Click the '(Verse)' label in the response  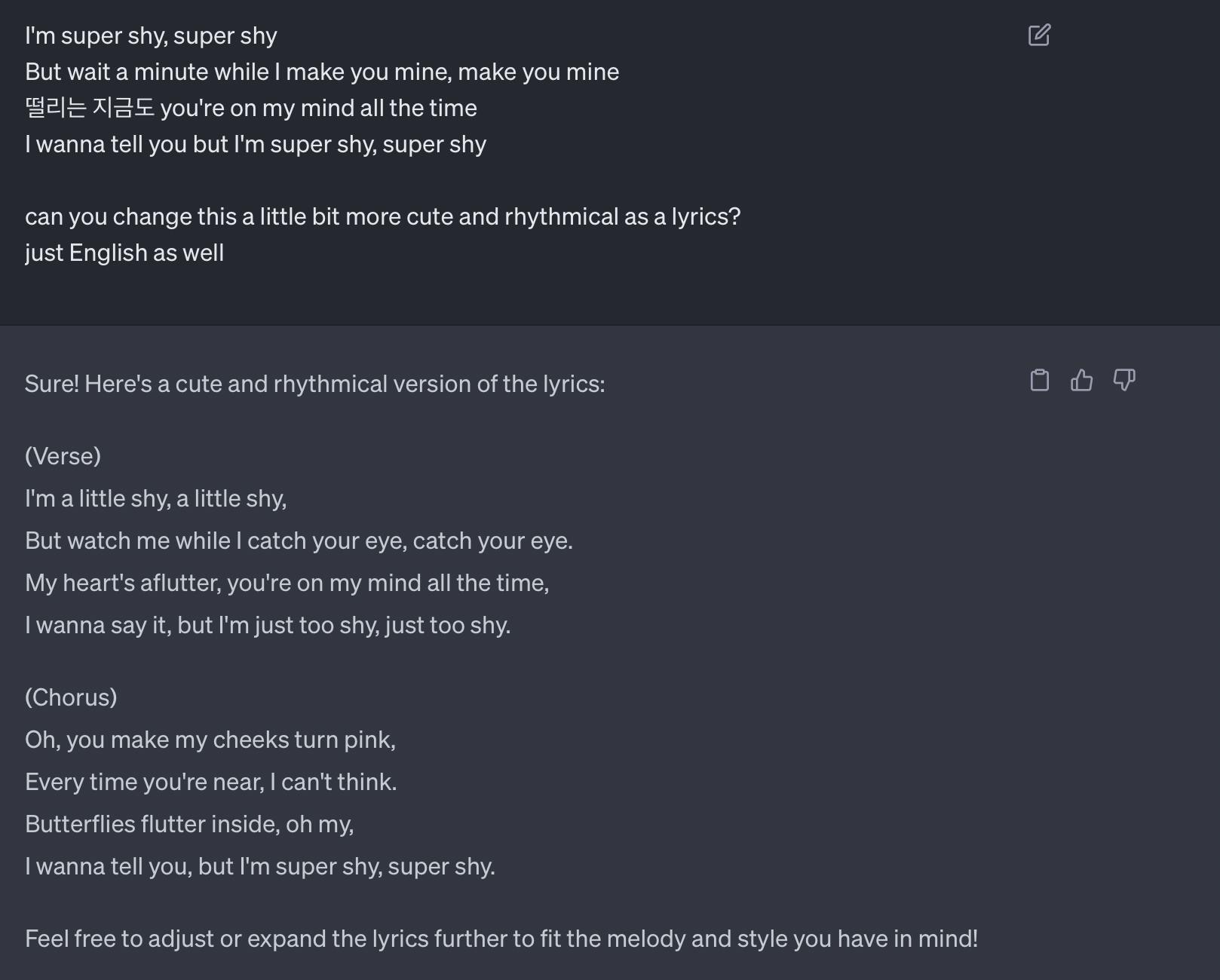[x=63, y=456]
